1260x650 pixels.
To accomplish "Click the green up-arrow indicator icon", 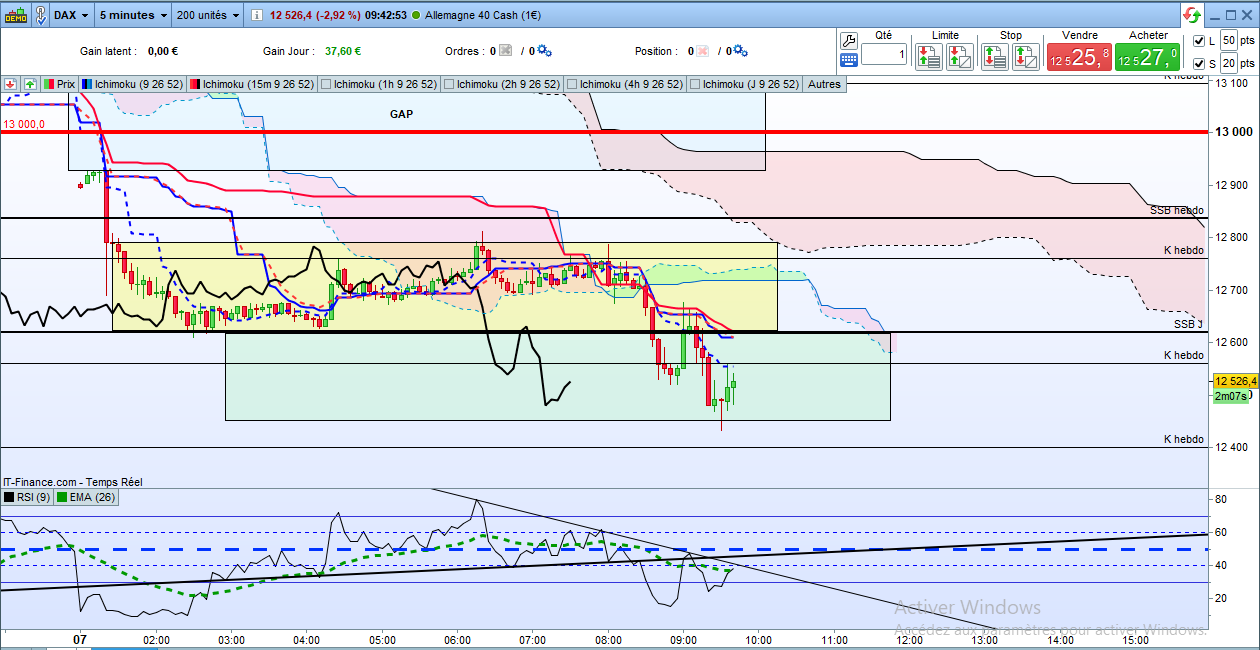I will [x=30, y=84].
